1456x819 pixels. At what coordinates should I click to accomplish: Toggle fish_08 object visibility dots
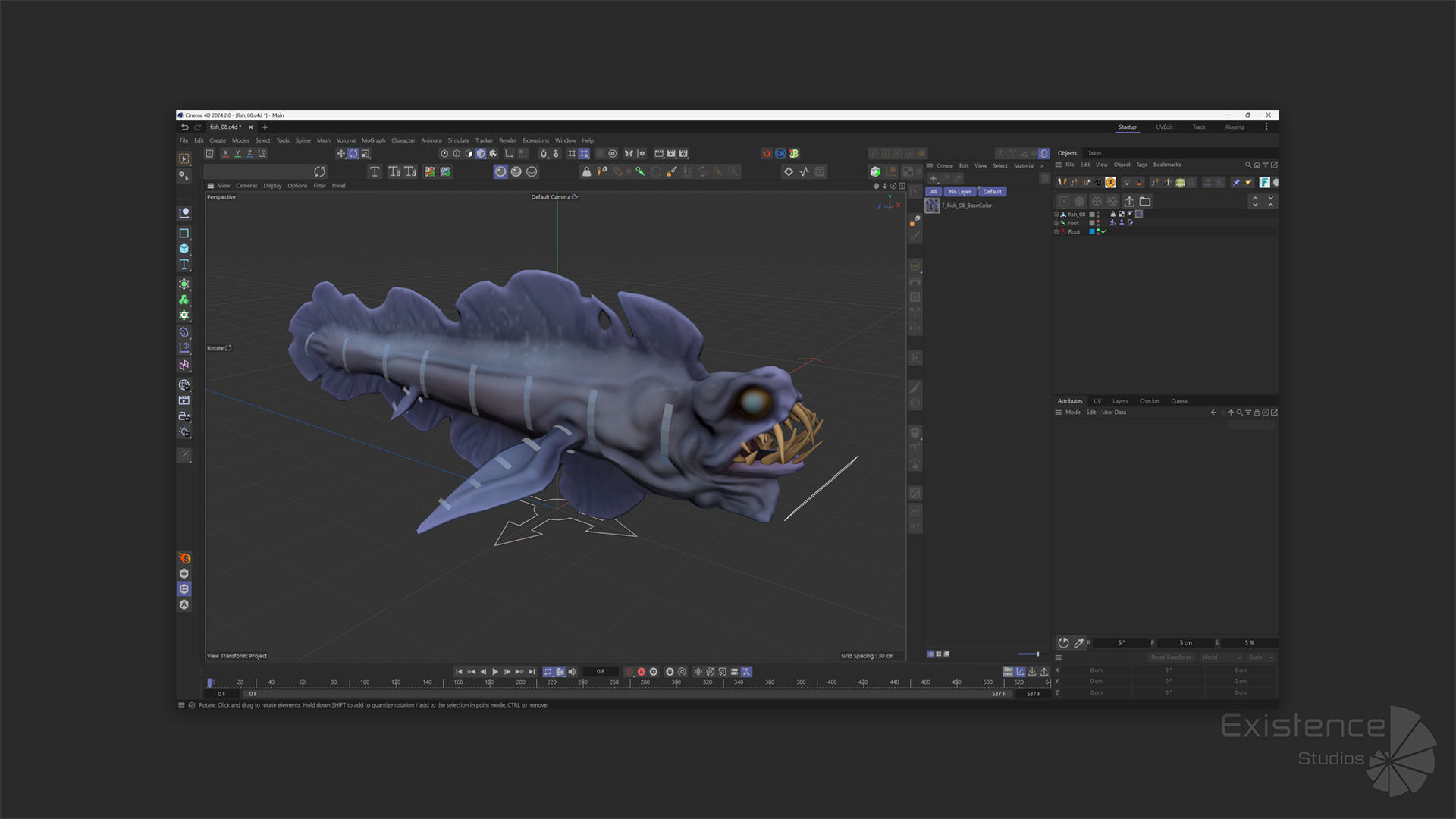[1098, 215]
